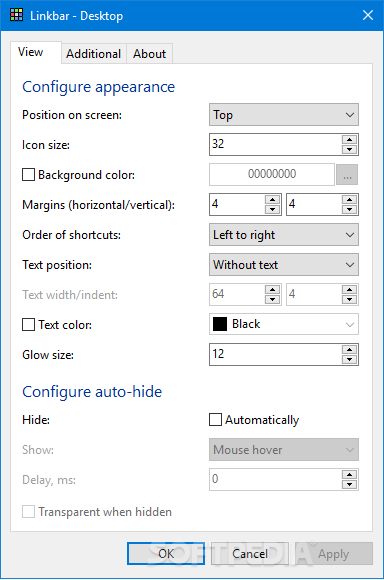The width and height of the screenshot is (384, 580).
Task: Enable the Text color checkbox
Action: (28, 325)
